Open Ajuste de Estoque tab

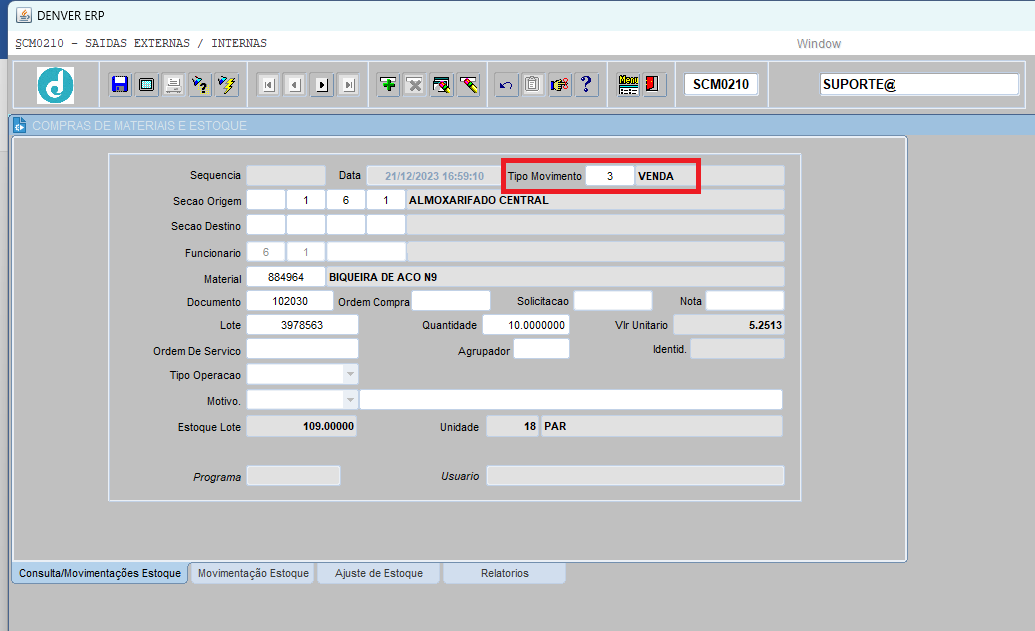(x=379, y=573)
